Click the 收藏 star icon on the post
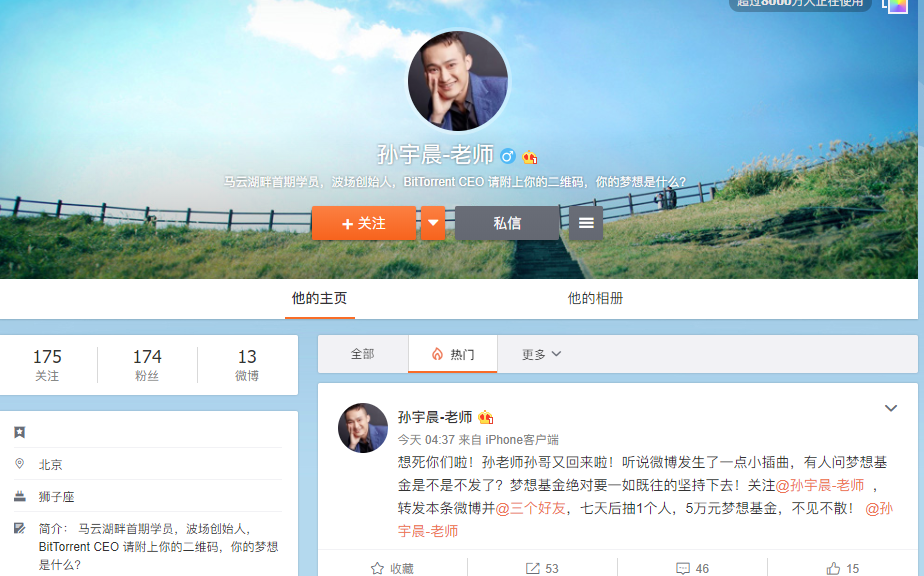Viewport: 924px width, 576px height. click(x=377, y=568)
